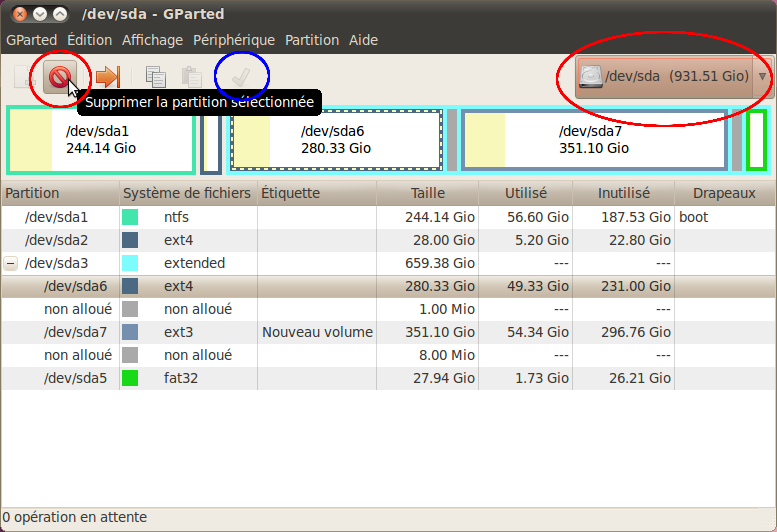The width and height of the screenshot is (777, 532).
Task: Click the Drapeaux column header
Action: [724, 193]
